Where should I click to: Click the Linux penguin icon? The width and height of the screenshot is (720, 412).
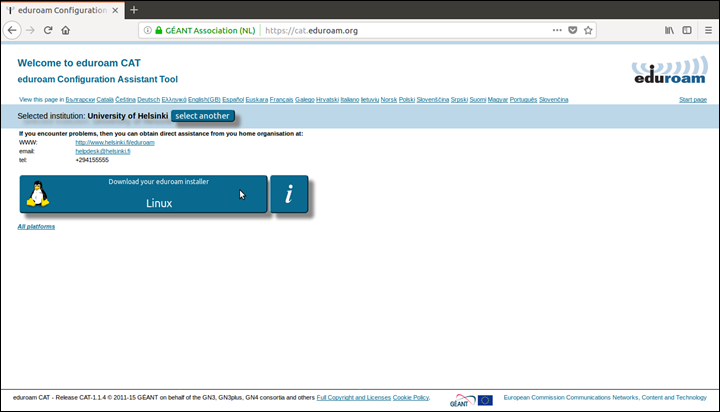(38, 194)
